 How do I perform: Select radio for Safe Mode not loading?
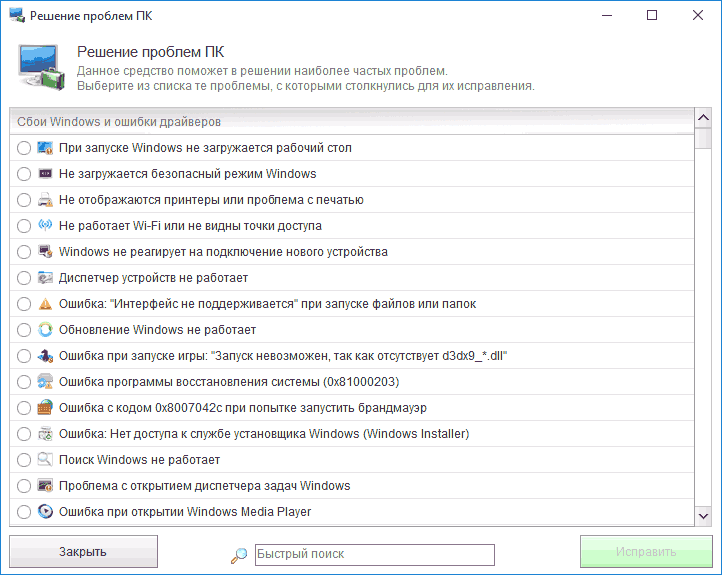tap(24, 174)
